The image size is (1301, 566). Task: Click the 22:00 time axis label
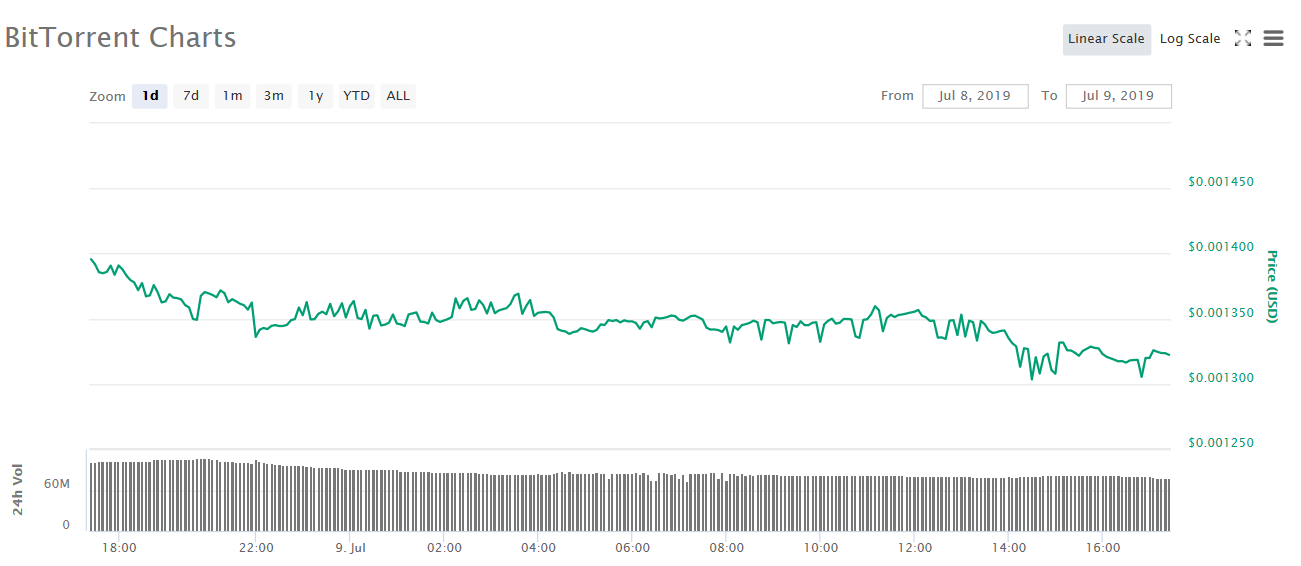pyautogui.click(x=257, y=547)
